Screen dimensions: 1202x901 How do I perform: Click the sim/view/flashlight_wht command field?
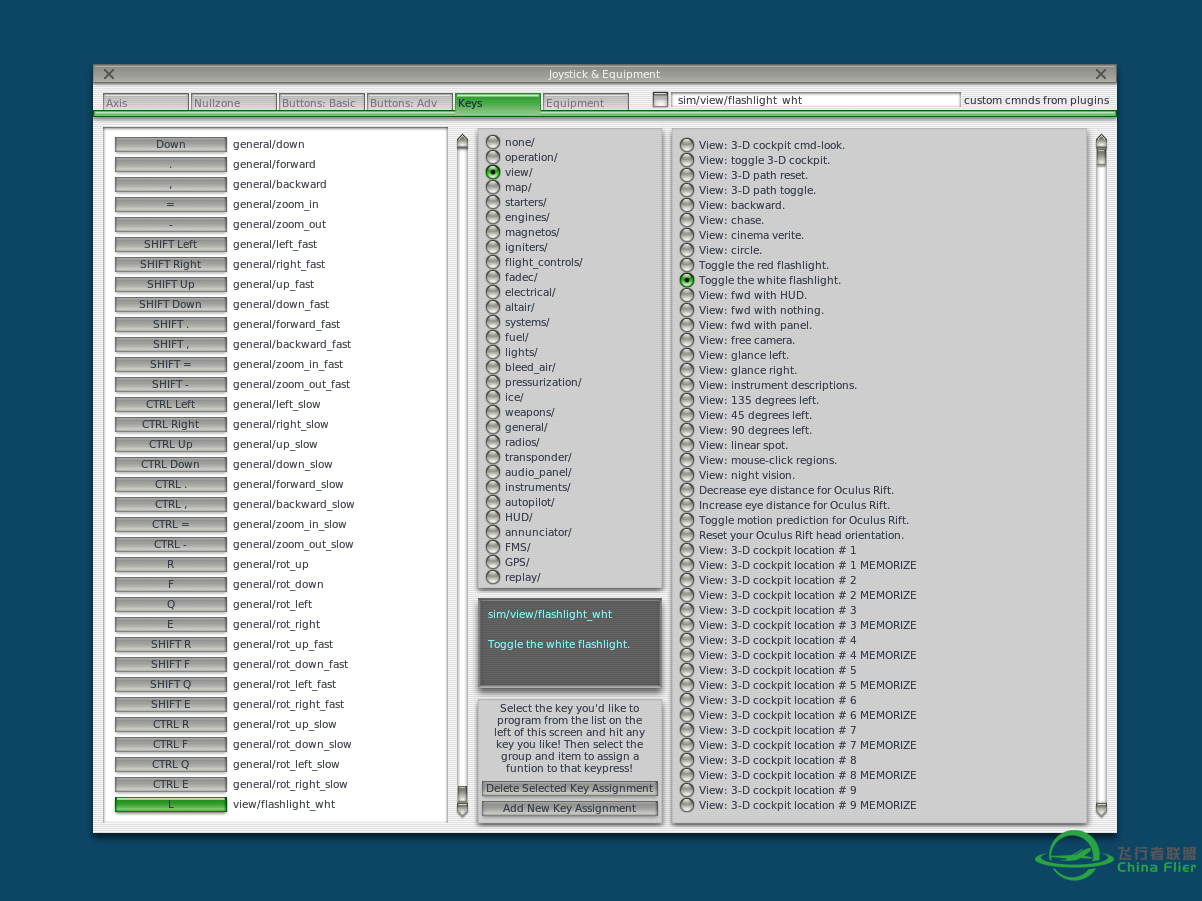tap(816, 100)
